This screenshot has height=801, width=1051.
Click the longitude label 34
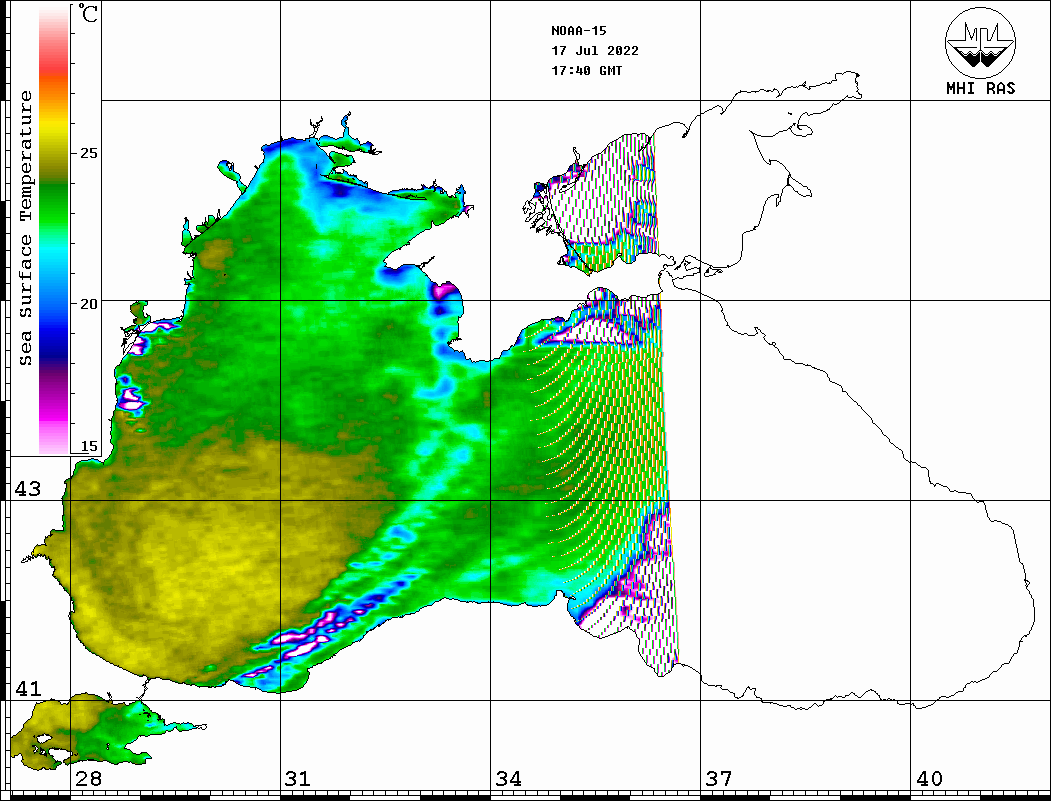click(x=509, y=779)
